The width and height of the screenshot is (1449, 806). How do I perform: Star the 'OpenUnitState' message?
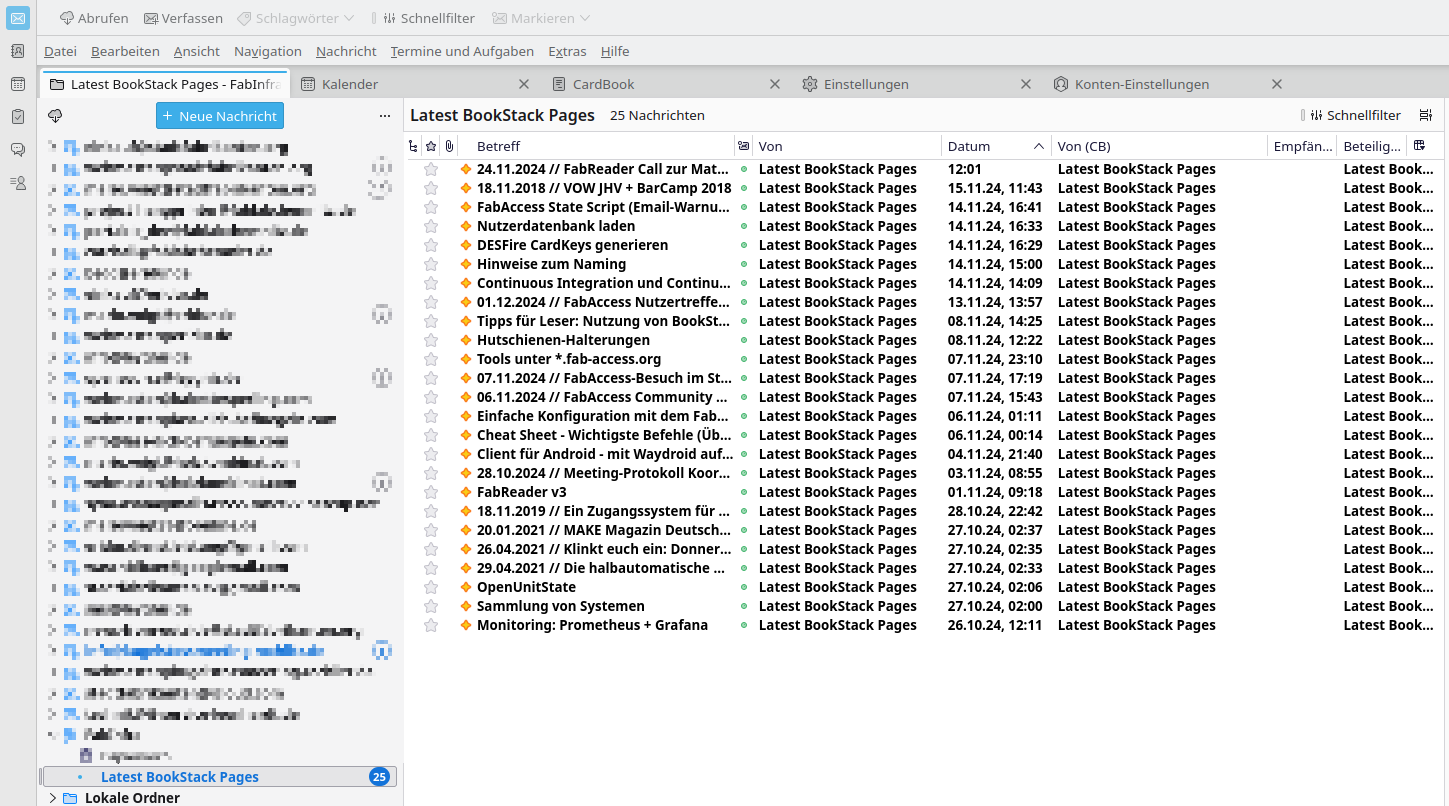click(431, 587)
